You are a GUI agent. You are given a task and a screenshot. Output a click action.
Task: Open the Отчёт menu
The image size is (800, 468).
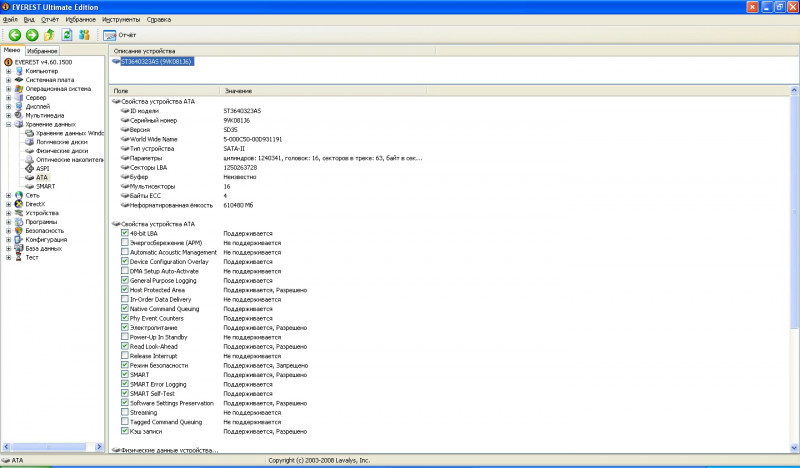click(x=50, y=19)
